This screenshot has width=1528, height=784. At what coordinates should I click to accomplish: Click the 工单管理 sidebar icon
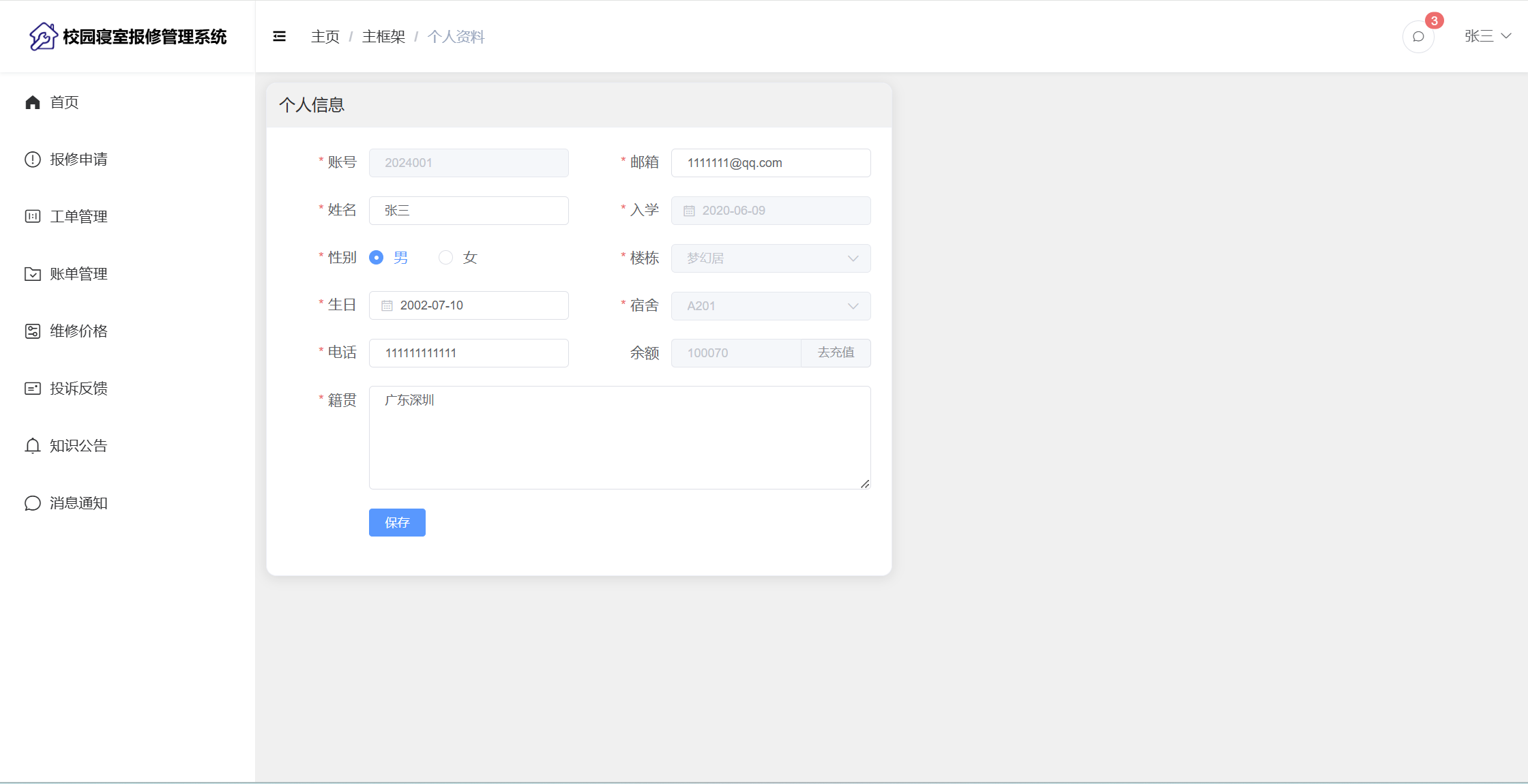pyautogui.click(x=33, y=217)
